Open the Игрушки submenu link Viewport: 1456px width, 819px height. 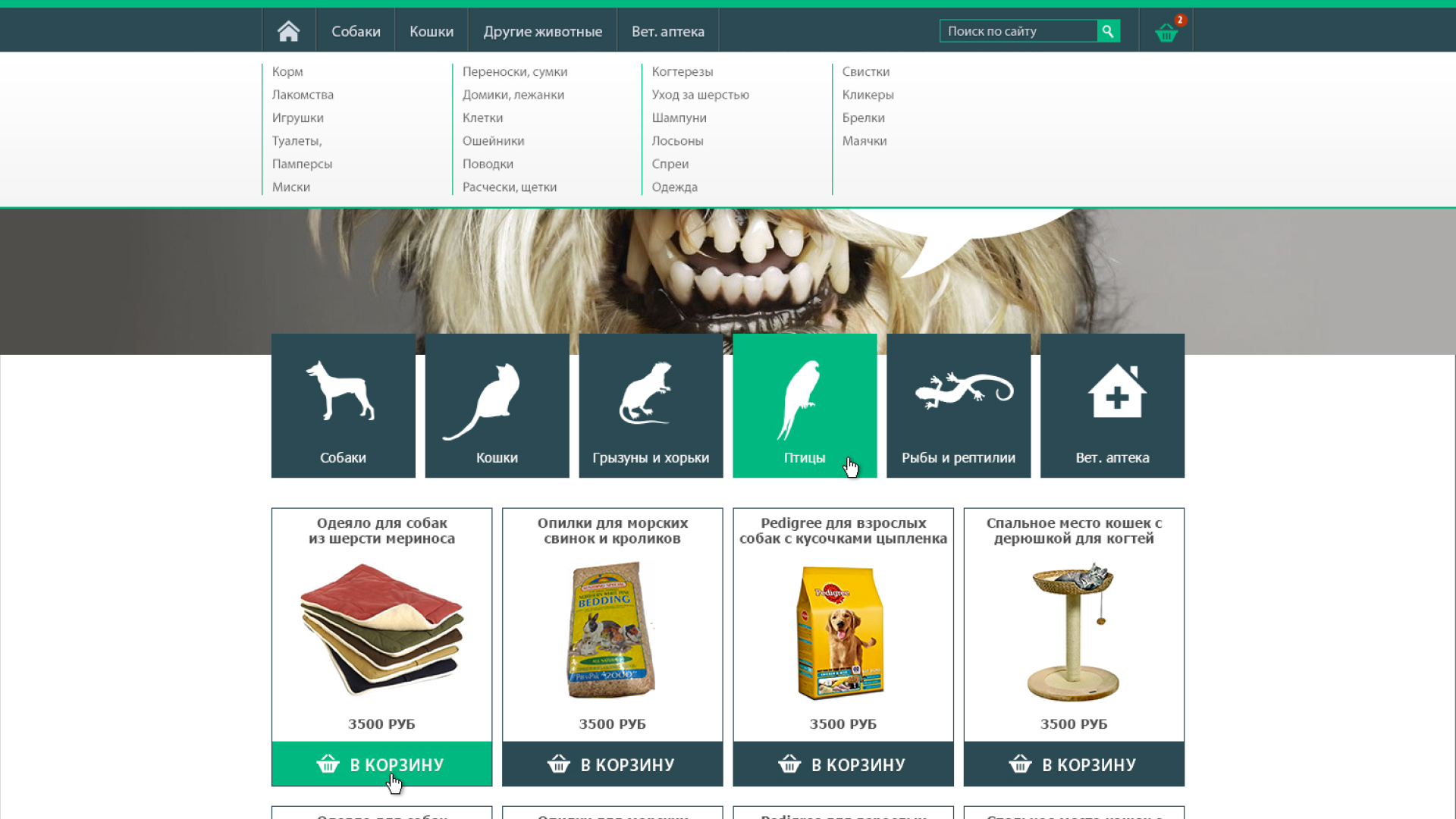point(298,118)
